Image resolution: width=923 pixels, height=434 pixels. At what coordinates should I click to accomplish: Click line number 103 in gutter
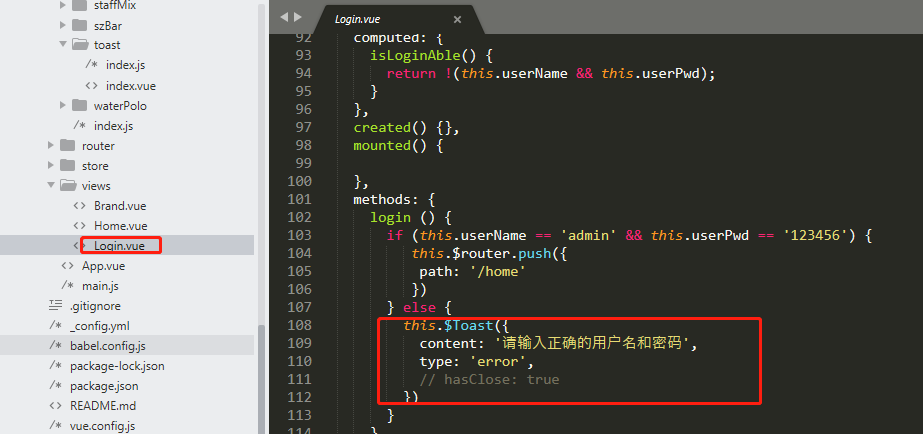coord(299,235)
